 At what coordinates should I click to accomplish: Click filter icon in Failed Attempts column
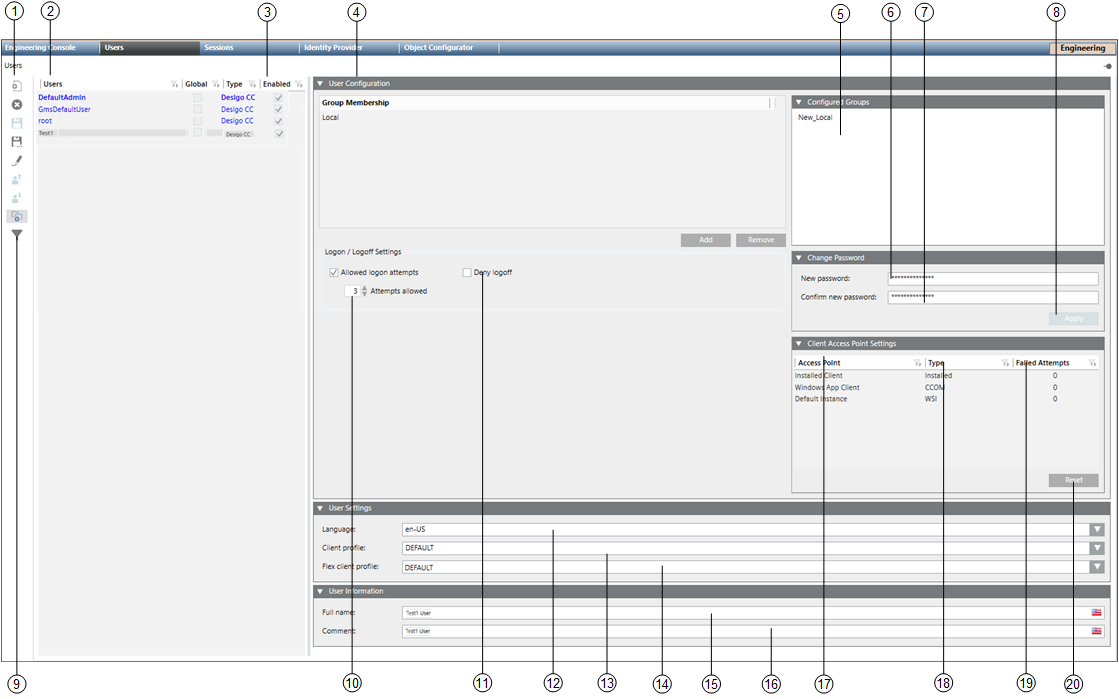point(1092,363)
